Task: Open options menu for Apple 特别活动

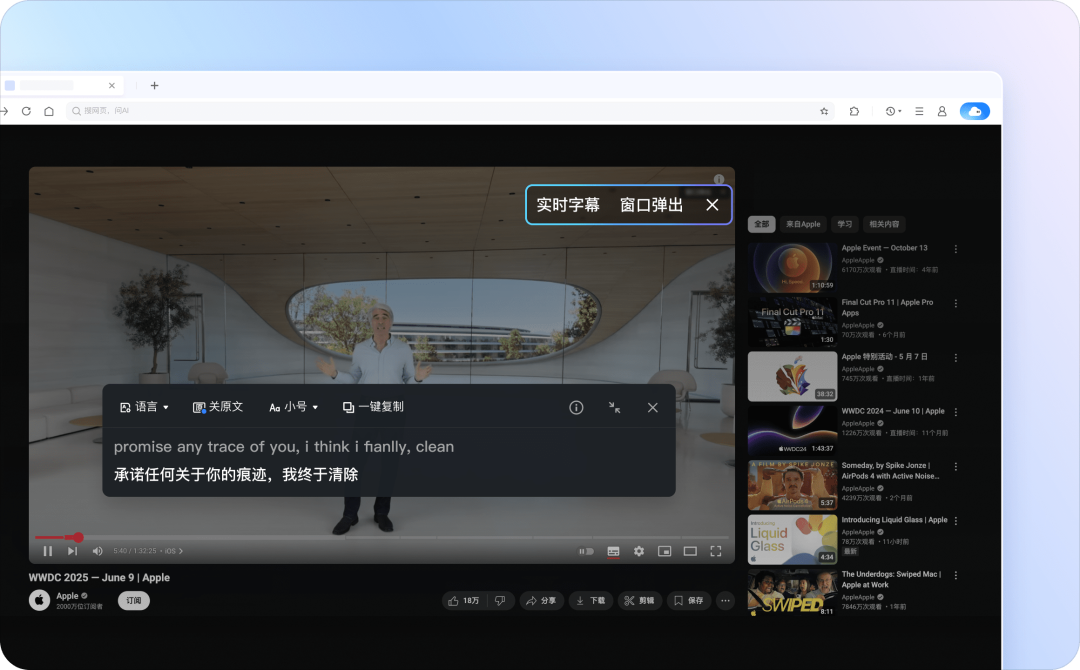Action: (955, 357)
